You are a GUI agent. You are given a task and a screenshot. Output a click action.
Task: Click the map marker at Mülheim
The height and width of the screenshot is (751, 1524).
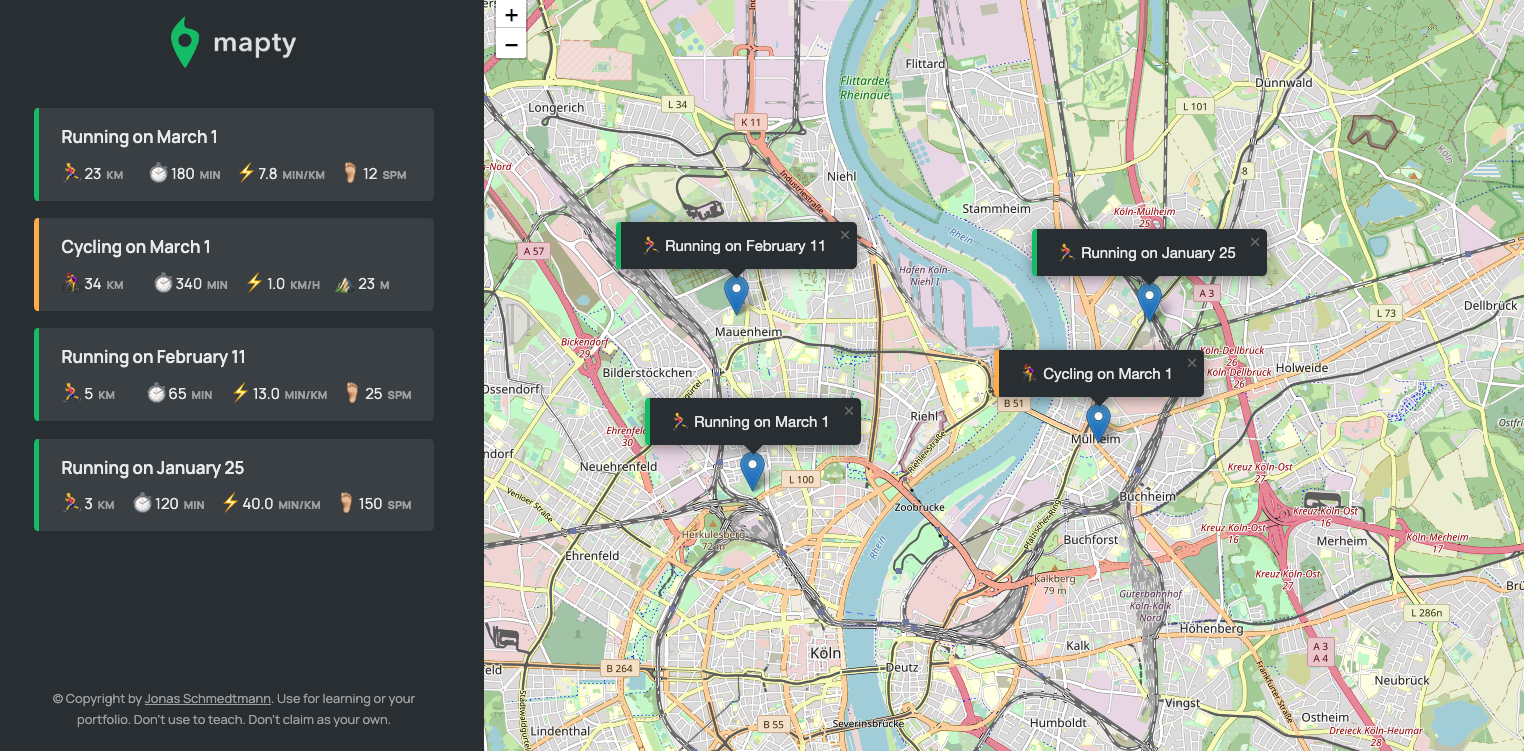click(x=1098, y=422)
